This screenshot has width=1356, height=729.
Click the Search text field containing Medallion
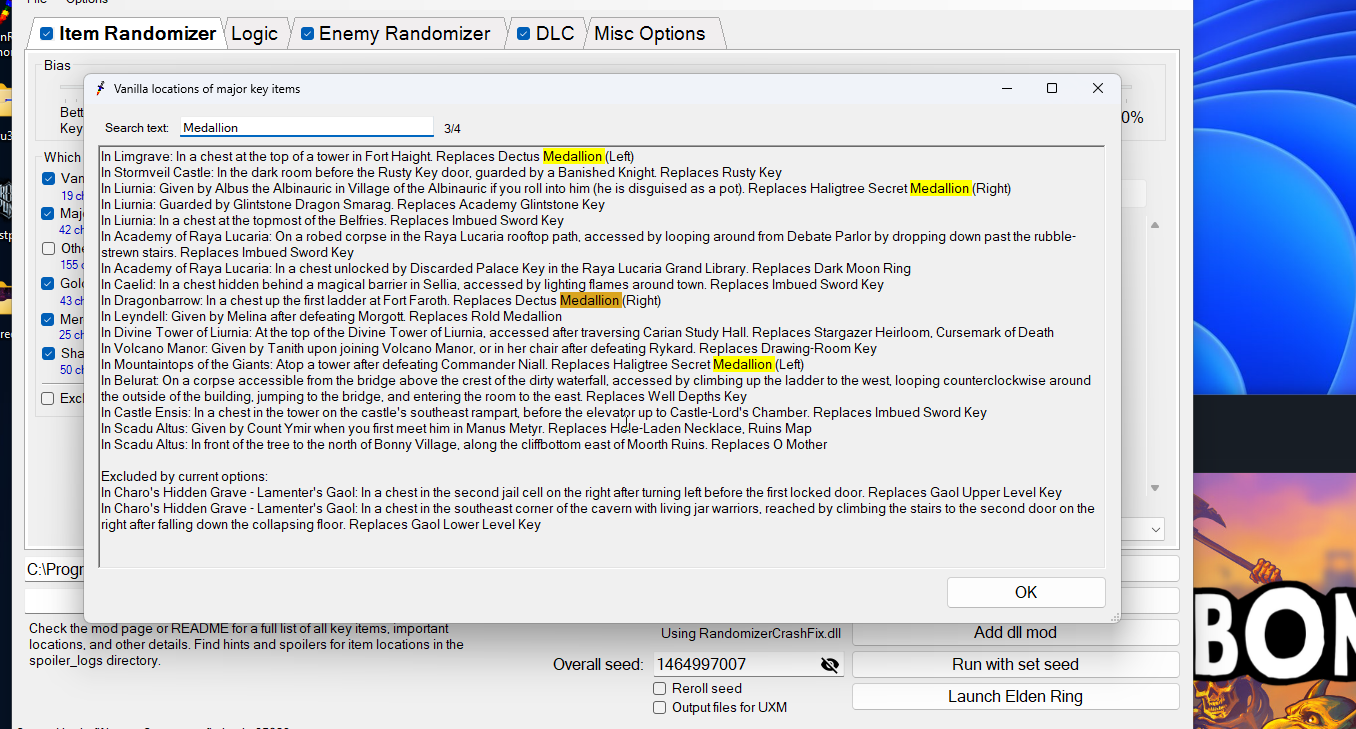[x=307, y=128]
